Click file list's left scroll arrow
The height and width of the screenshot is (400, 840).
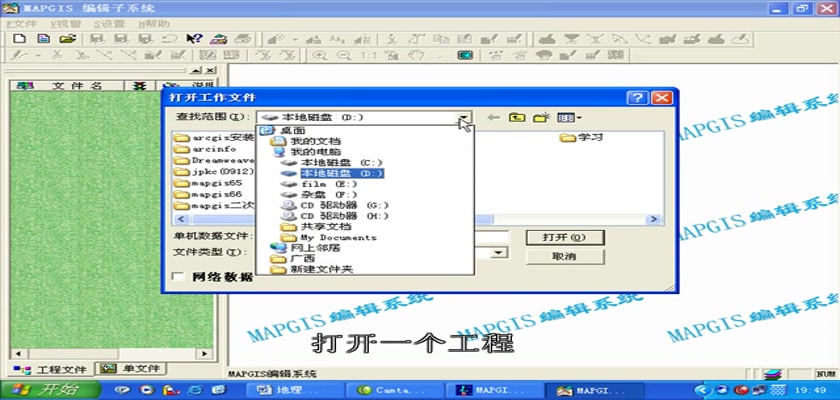point(181,219)
